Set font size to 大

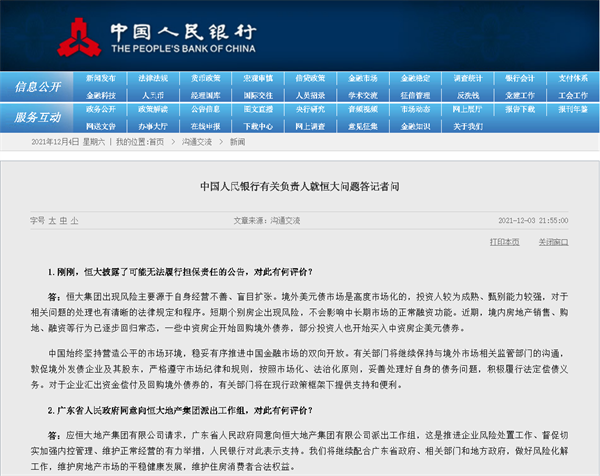click(x=52, y=221)
